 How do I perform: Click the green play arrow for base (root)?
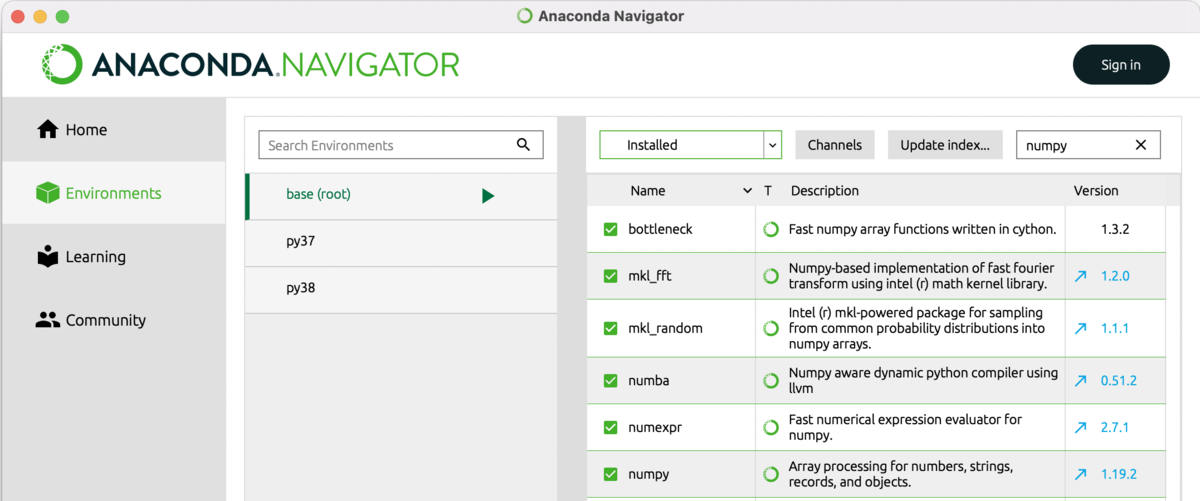(x=488, y=195)
